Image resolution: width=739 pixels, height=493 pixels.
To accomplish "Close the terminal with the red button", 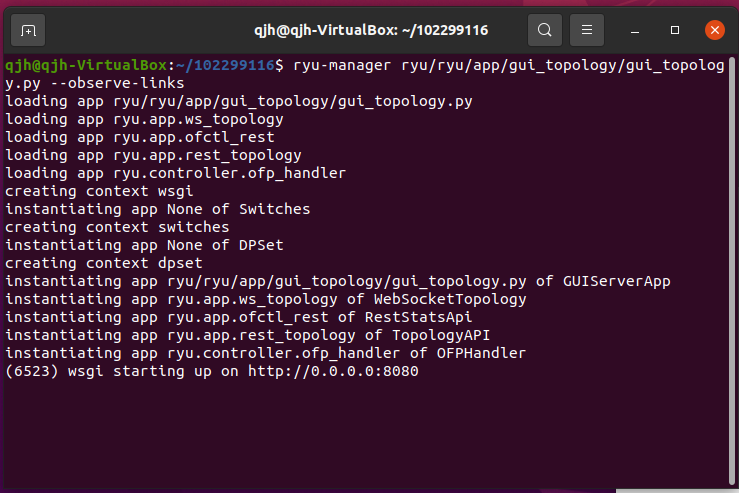I will pos(714,30).
